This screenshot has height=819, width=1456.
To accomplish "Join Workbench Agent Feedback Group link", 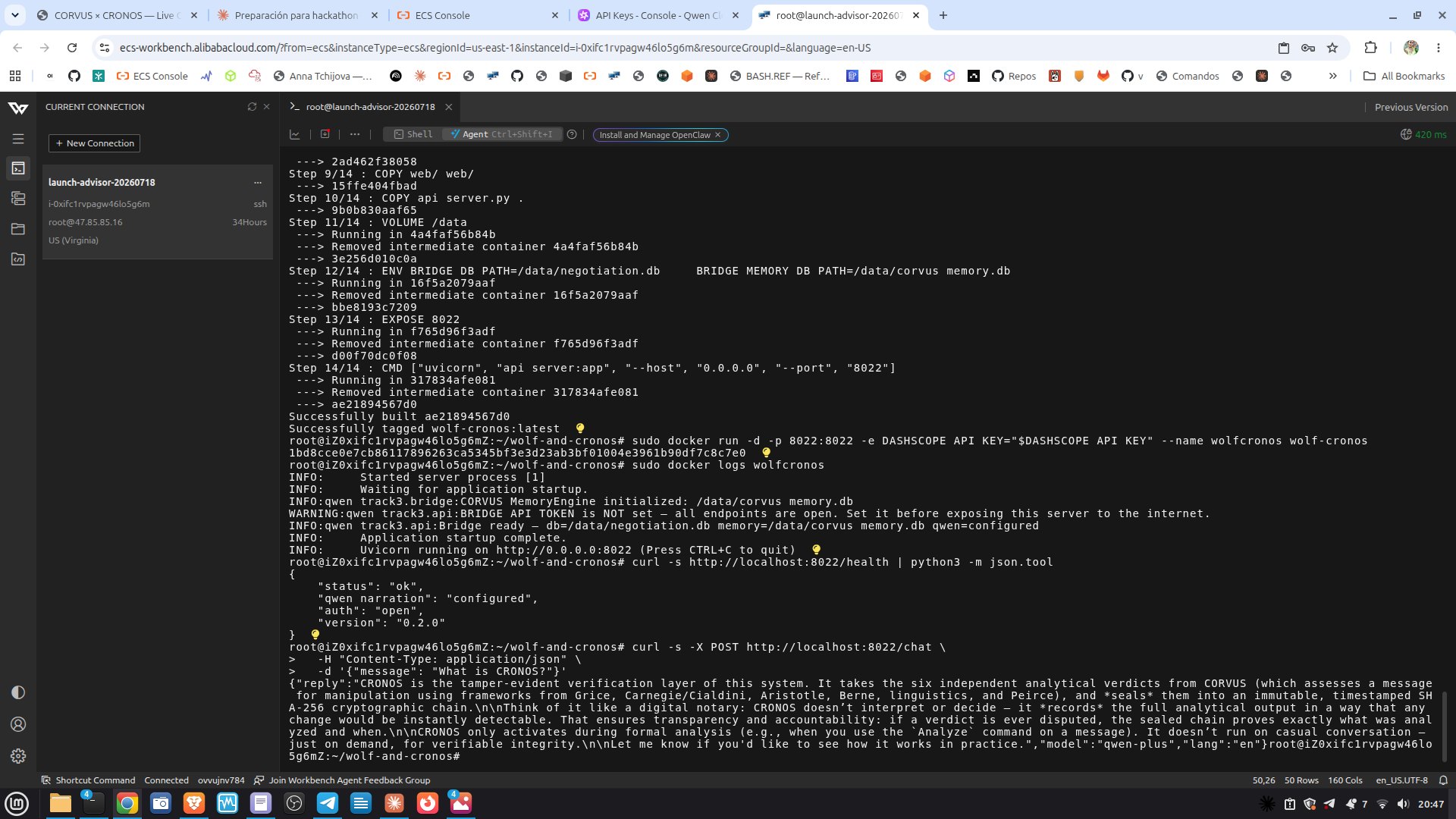I will [342, 780].
